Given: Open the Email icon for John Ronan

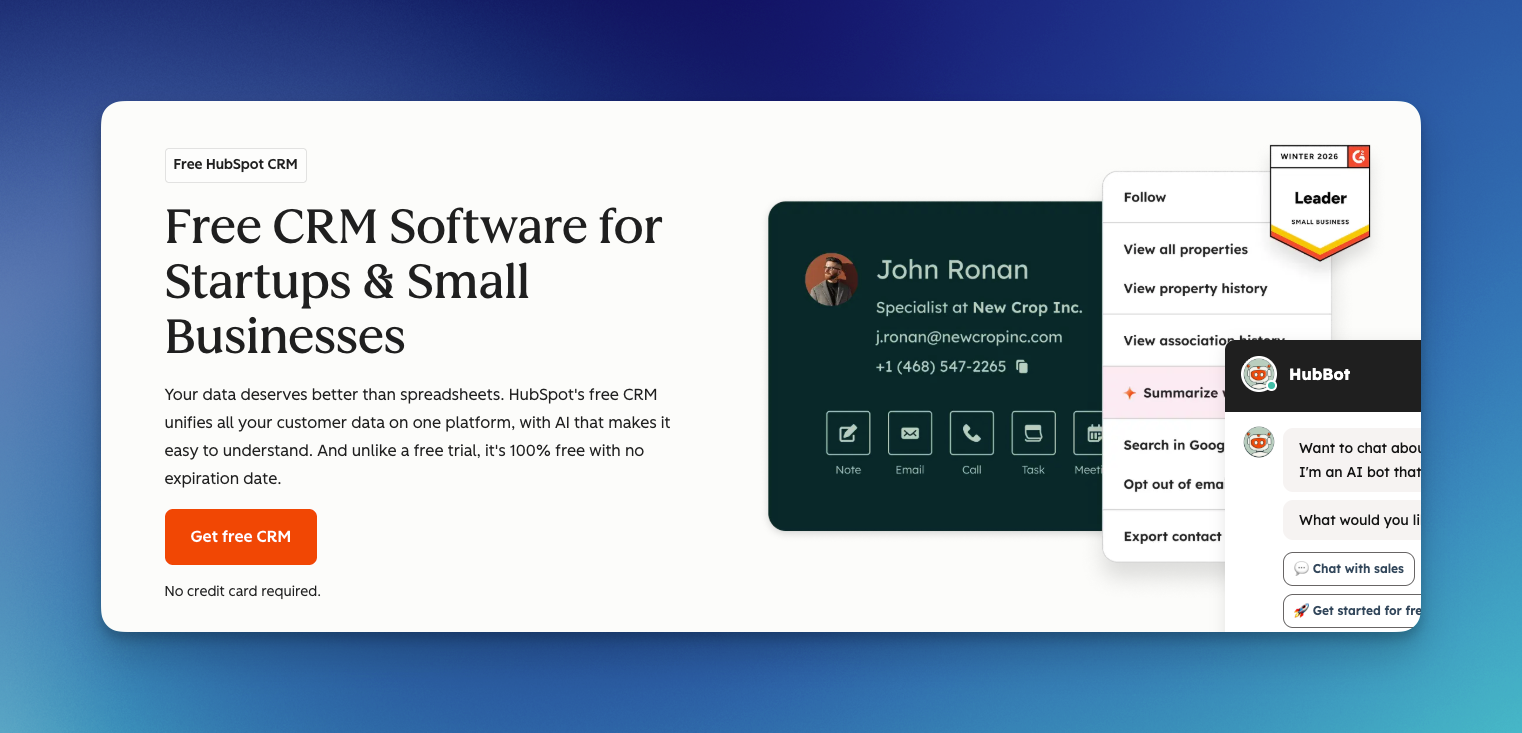Looking at the screenshot, I should tap(909, 432).
